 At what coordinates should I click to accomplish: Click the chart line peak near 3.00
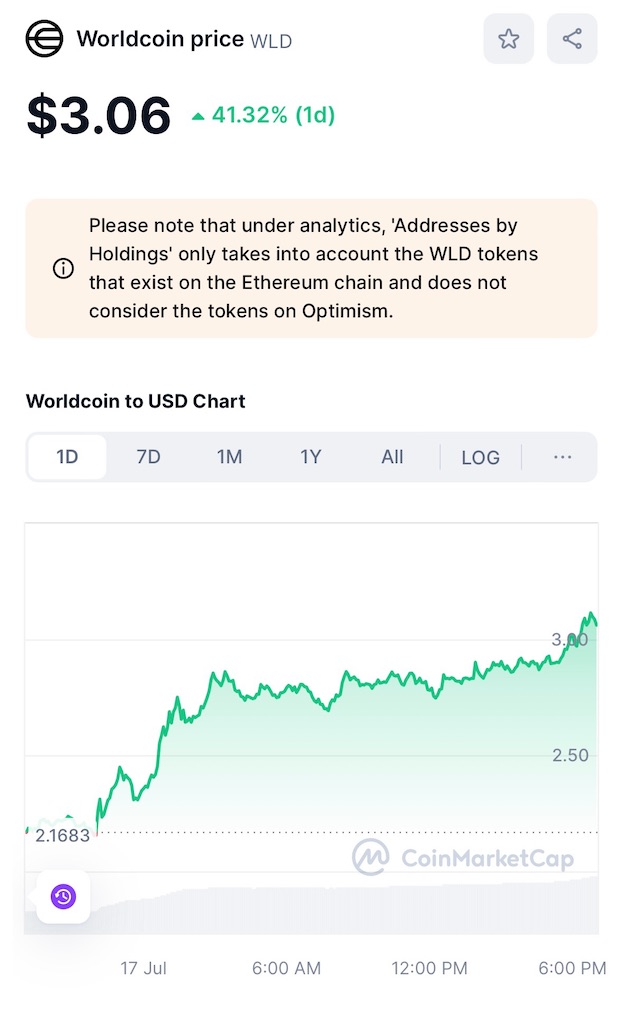point(590,614)
